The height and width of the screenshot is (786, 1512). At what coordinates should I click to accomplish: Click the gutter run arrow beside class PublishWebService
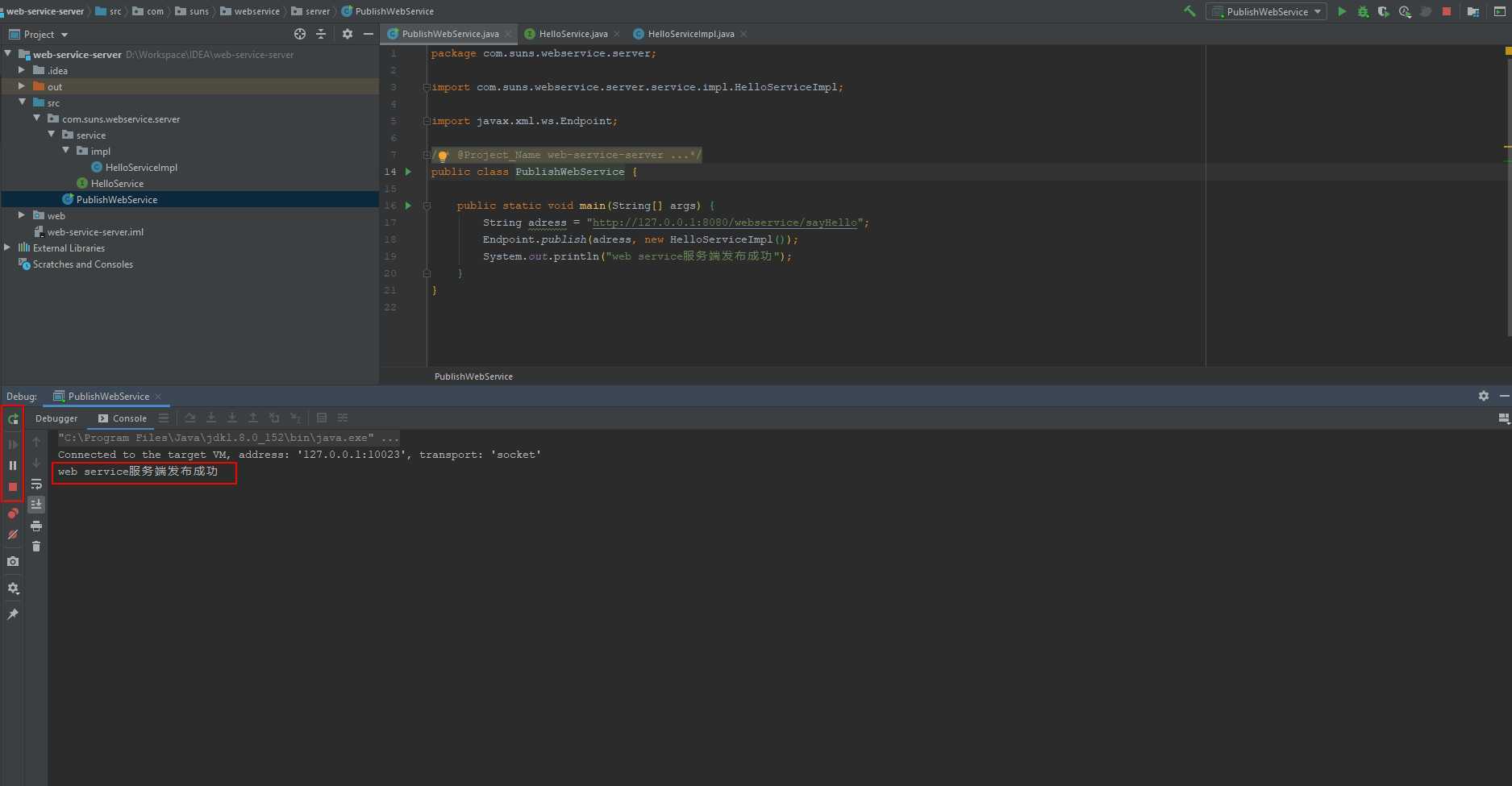(x=408, y=172)
